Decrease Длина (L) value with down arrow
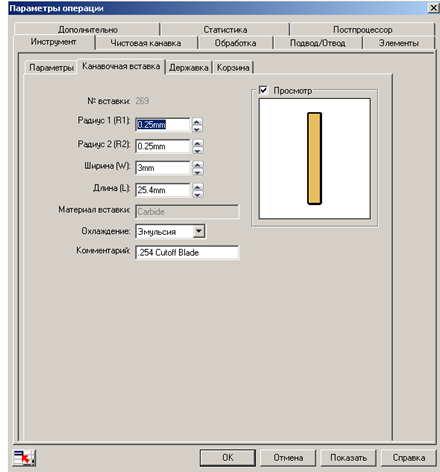This screenshot has height=472, width=440. tap(198, 194)
